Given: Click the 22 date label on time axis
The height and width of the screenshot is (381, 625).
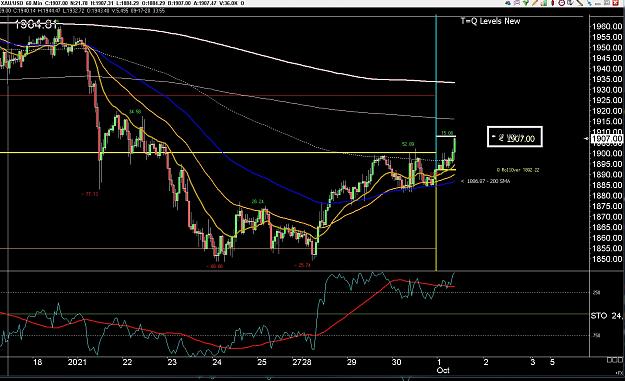Looking at the screenshot, I should tap(127, 362).
